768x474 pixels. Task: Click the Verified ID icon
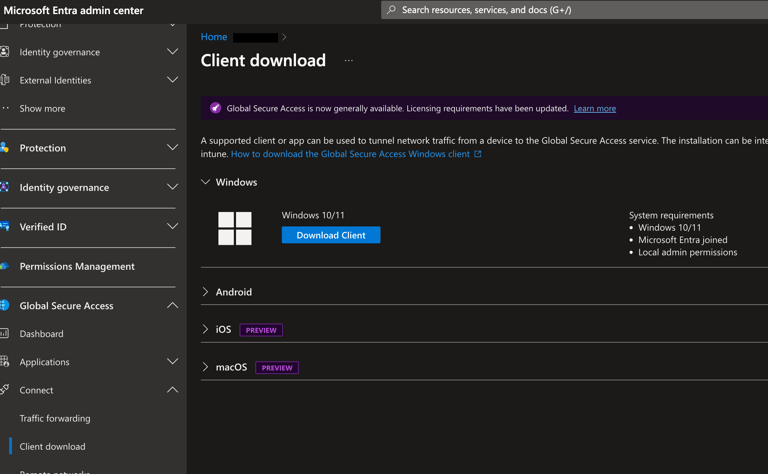pos(4,226)
